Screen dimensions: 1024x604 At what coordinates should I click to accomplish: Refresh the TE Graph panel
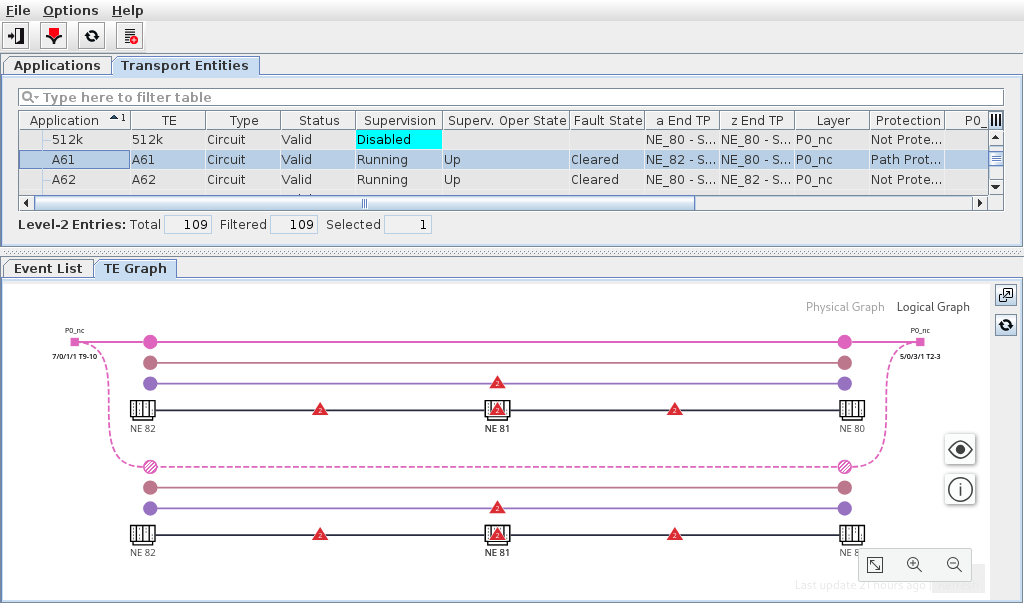[x=1006, y=325]
